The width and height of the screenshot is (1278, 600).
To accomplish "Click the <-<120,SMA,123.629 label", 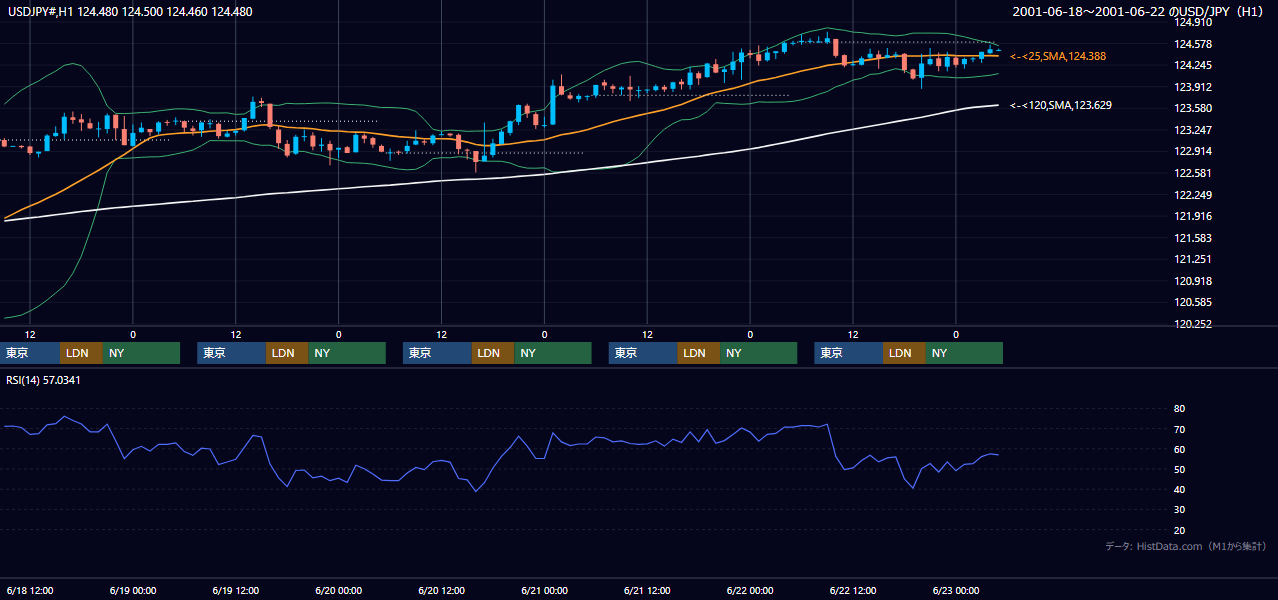I will pos(1061,105).
